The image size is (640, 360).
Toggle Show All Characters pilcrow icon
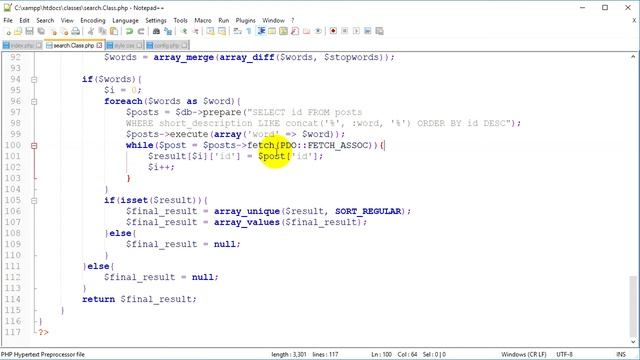tap(249, 31)
